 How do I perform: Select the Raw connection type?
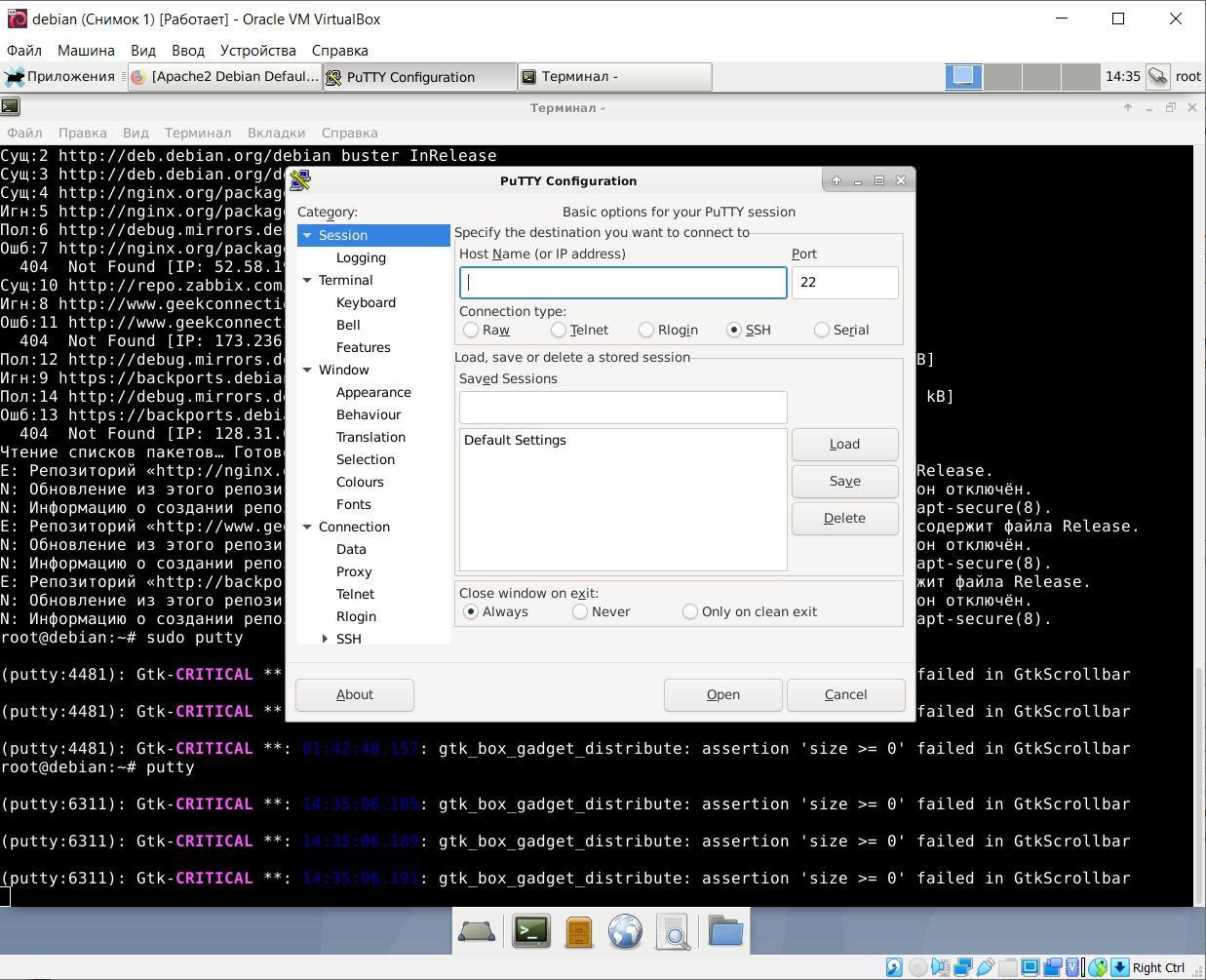[x=471, y=330]
